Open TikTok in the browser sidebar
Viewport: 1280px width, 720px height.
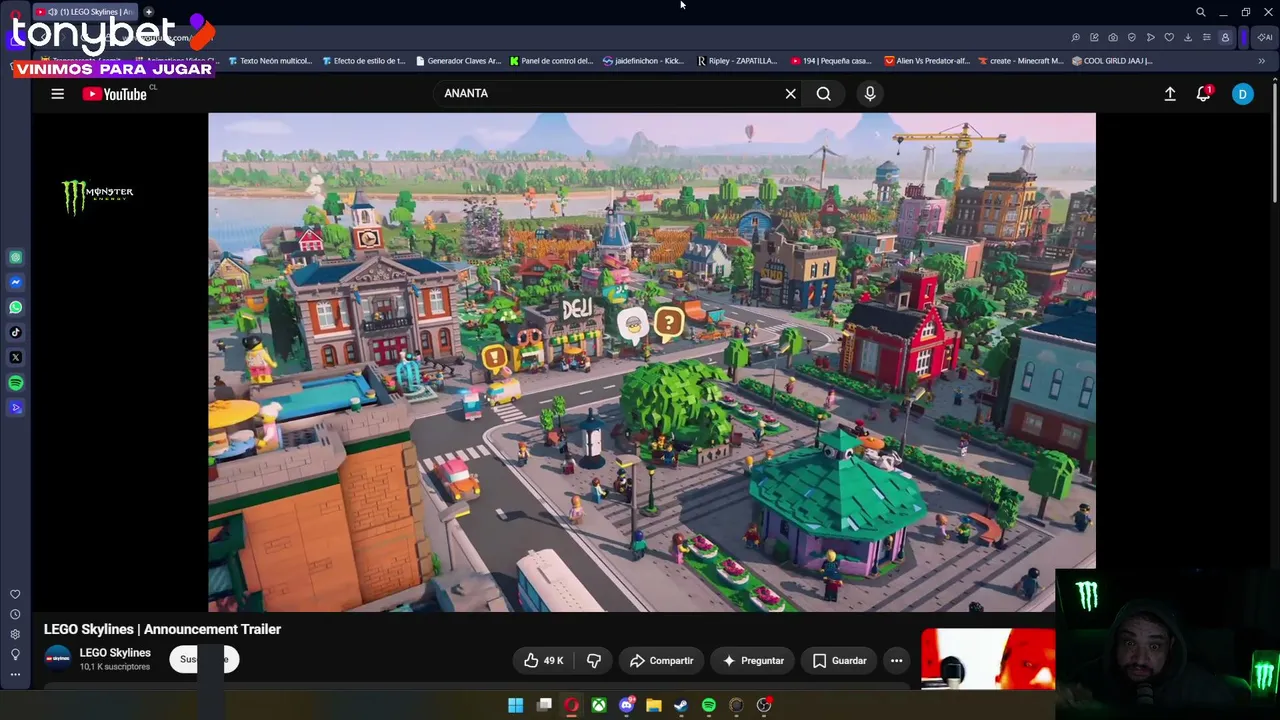pyautogui.click(x=15, y=333)
